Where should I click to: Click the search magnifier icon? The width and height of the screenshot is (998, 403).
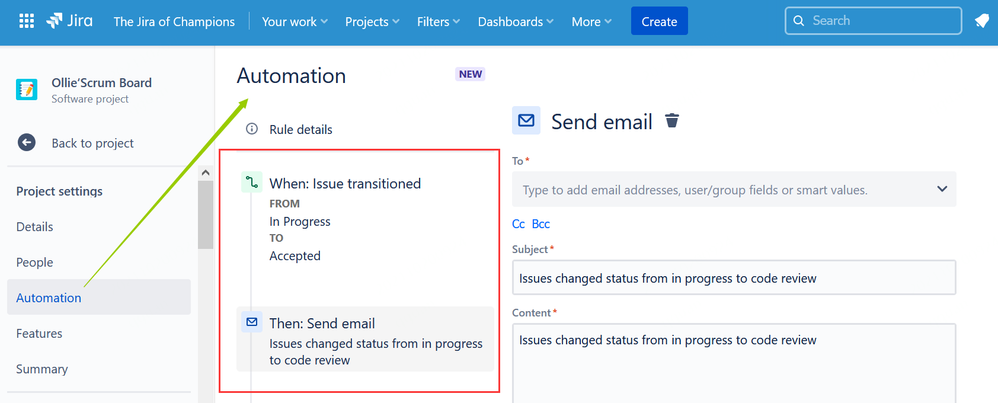799,21
